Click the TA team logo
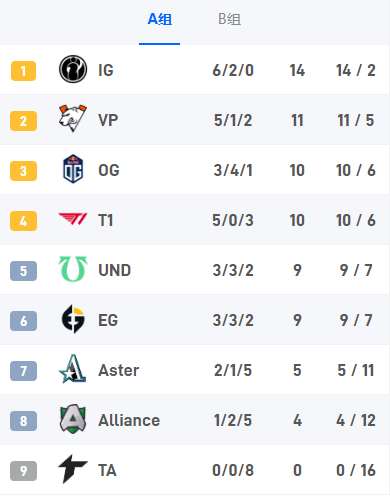Image resolution: width=390 pixels, height=496 pixels. pos(73,469)
